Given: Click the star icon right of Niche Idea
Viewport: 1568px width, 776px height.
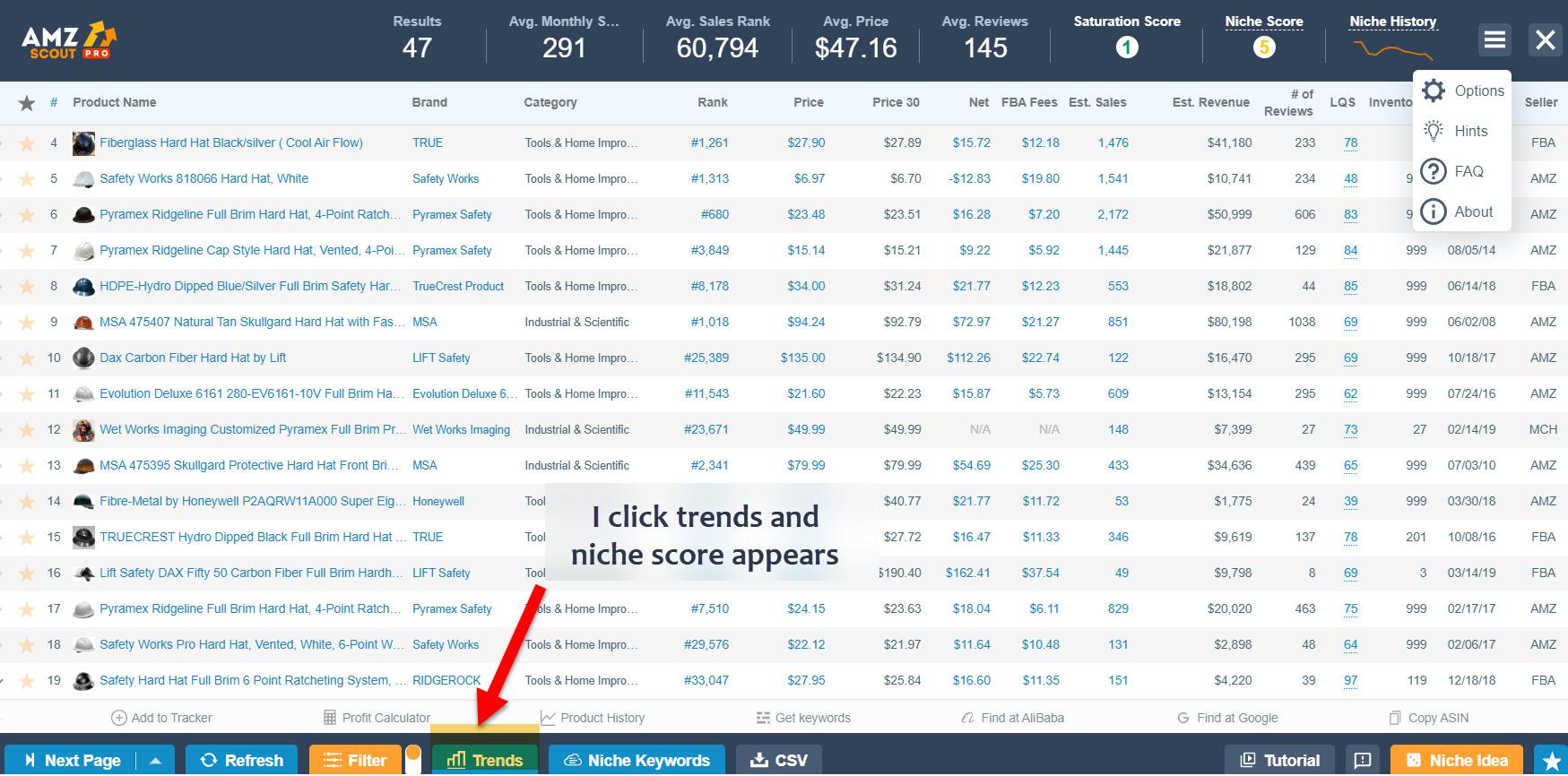Looking at the screenshot, I should coord(1551,760).
